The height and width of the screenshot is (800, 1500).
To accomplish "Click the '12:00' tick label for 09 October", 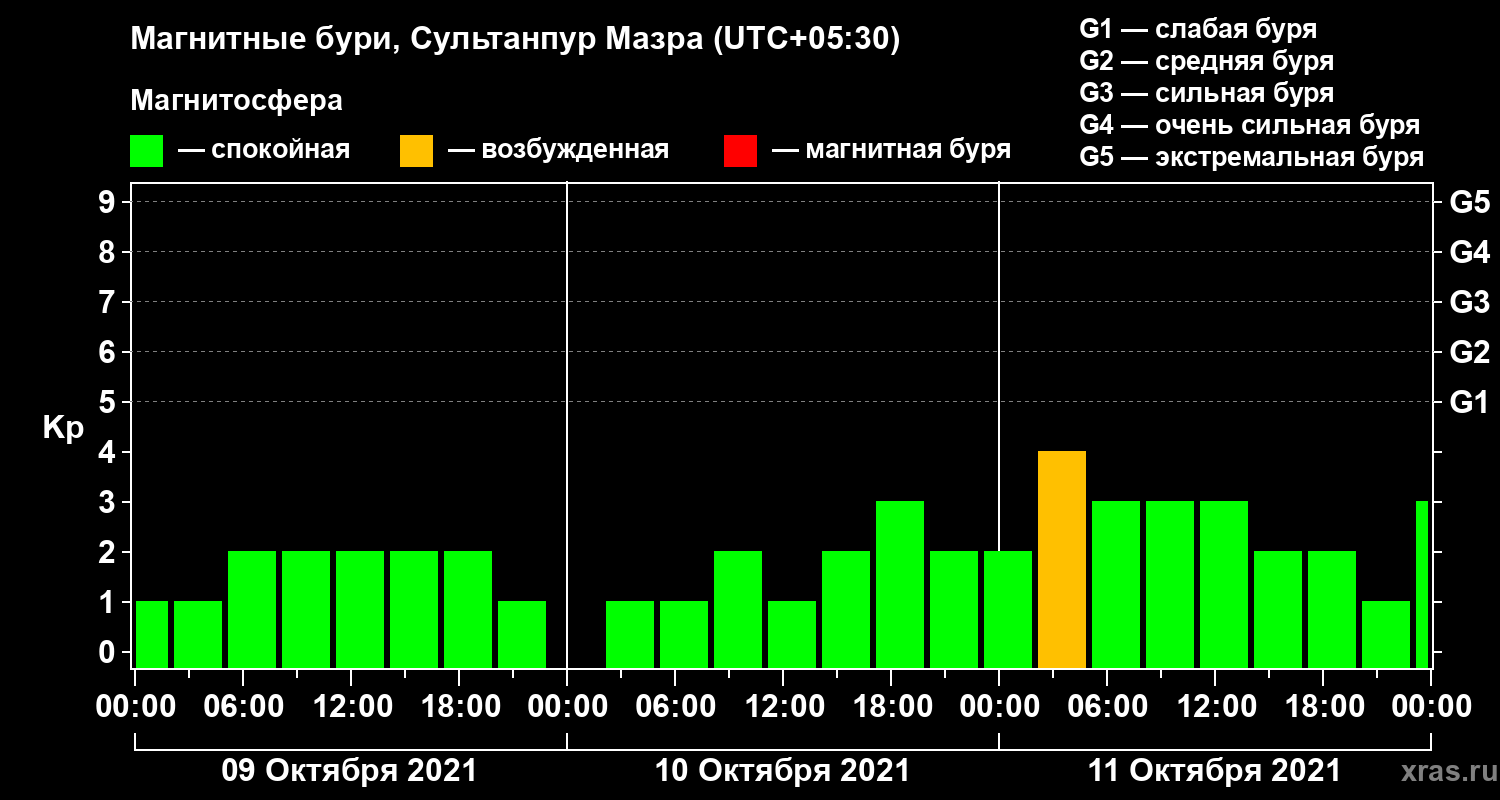I will pyautogui.click(x=351, y=707).
